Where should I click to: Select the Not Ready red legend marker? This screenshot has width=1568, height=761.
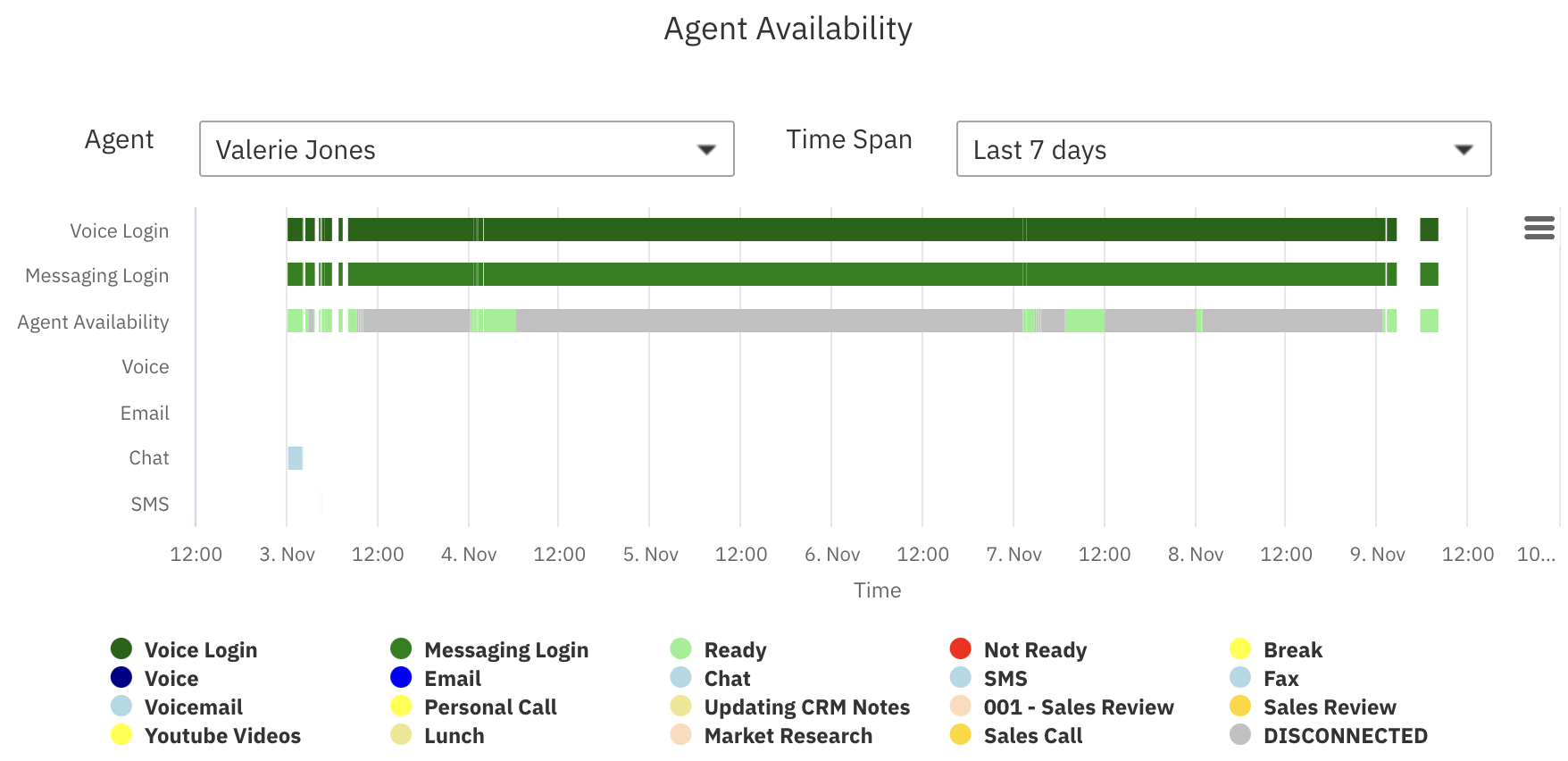coord(960,648)
